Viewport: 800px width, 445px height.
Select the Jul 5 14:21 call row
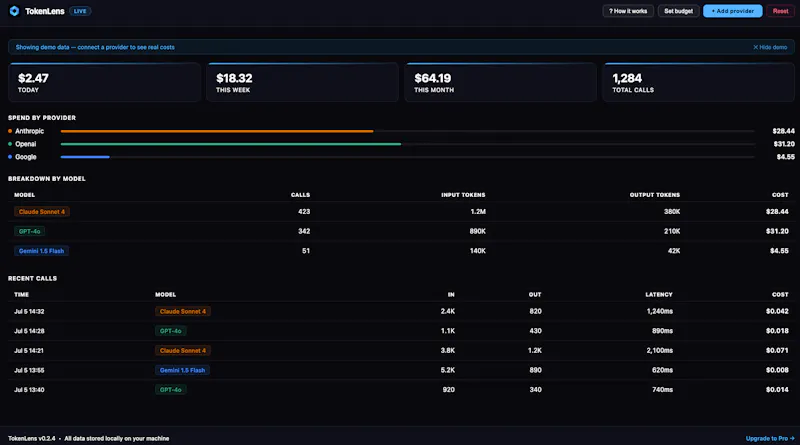click(x=401, y=351)
